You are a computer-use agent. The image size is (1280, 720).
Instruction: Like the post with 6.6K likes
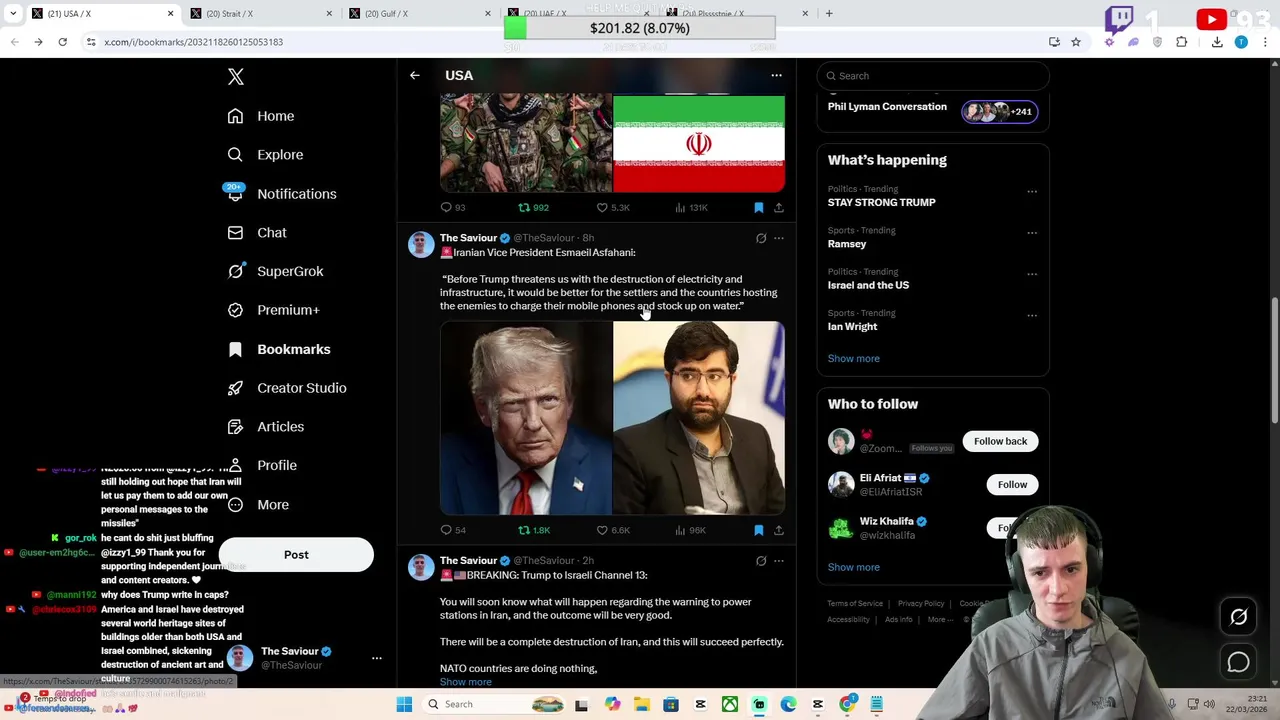612,530
